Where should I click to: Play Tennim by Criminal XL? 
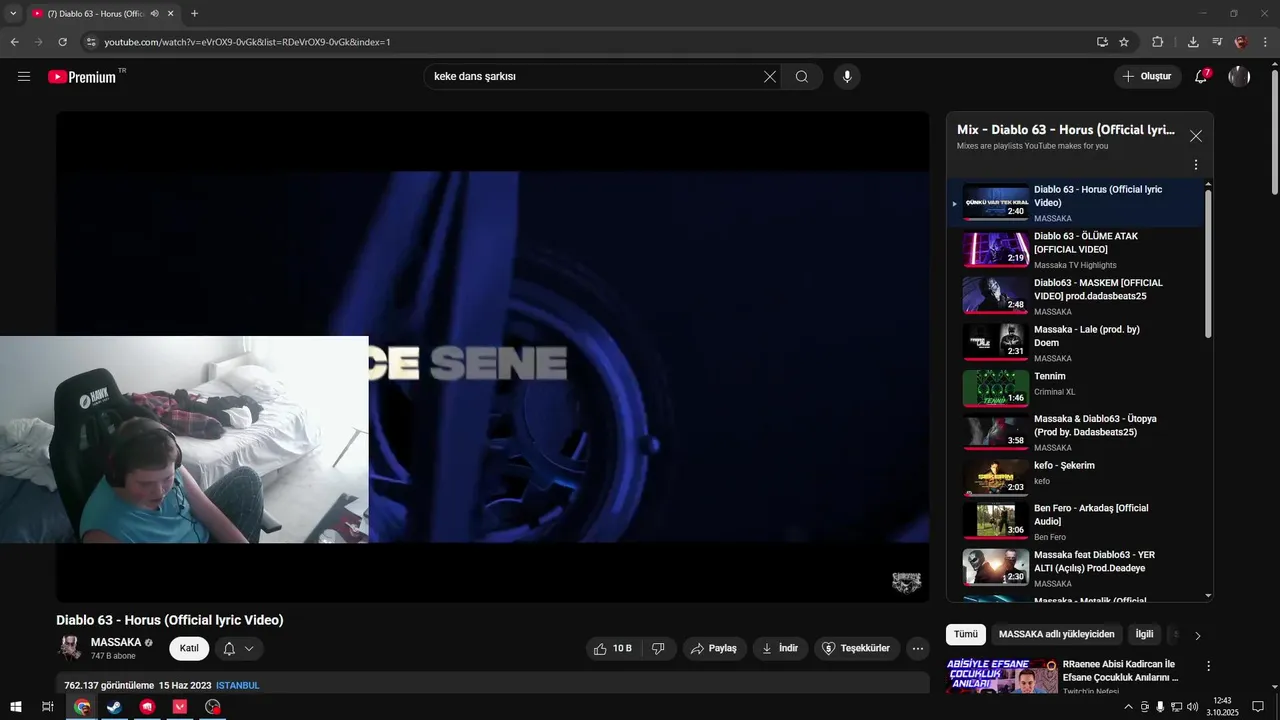[1076, 388]
